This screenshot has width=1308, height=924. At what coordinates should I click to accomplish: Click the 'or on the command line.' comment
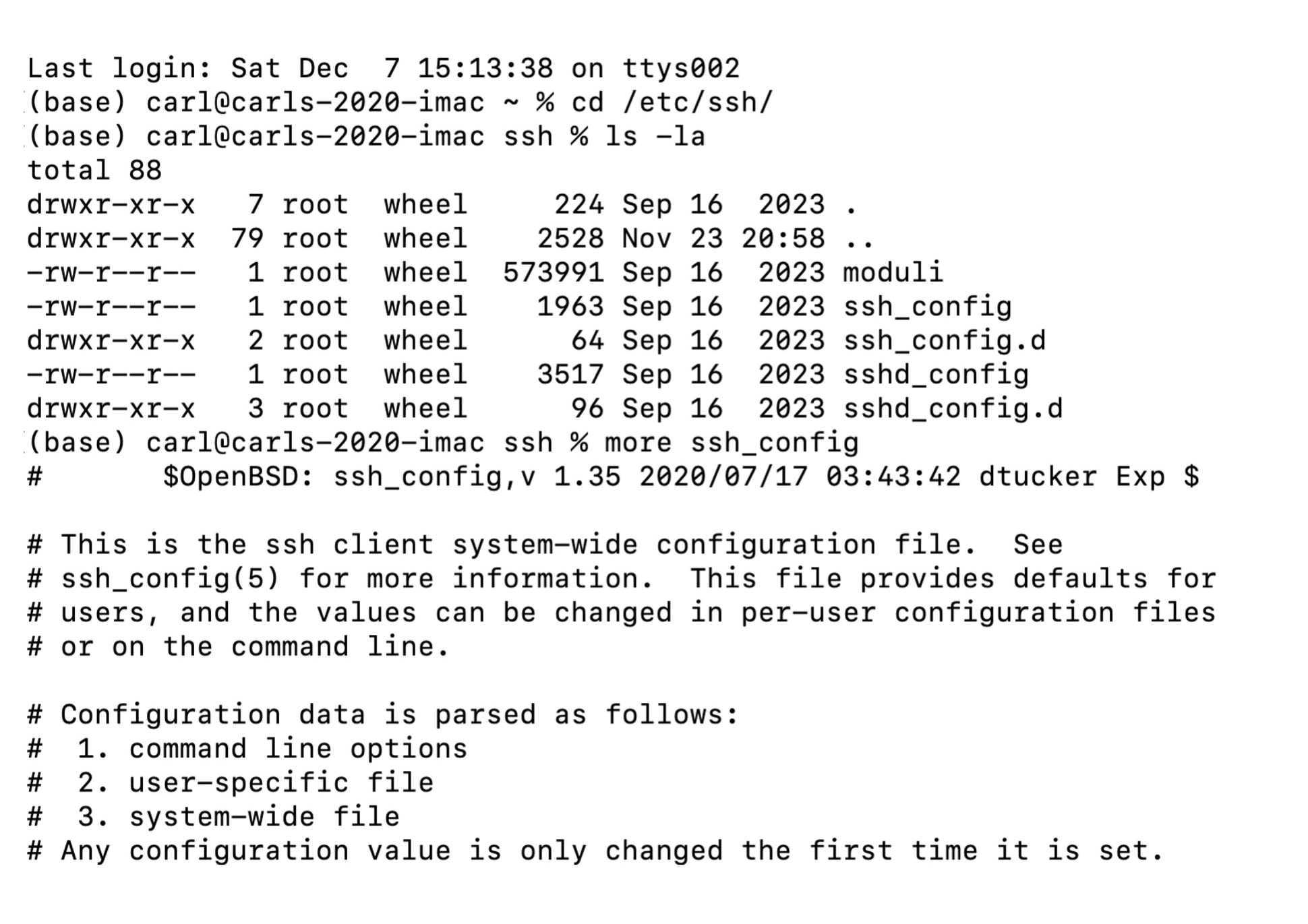click(255, 646)
